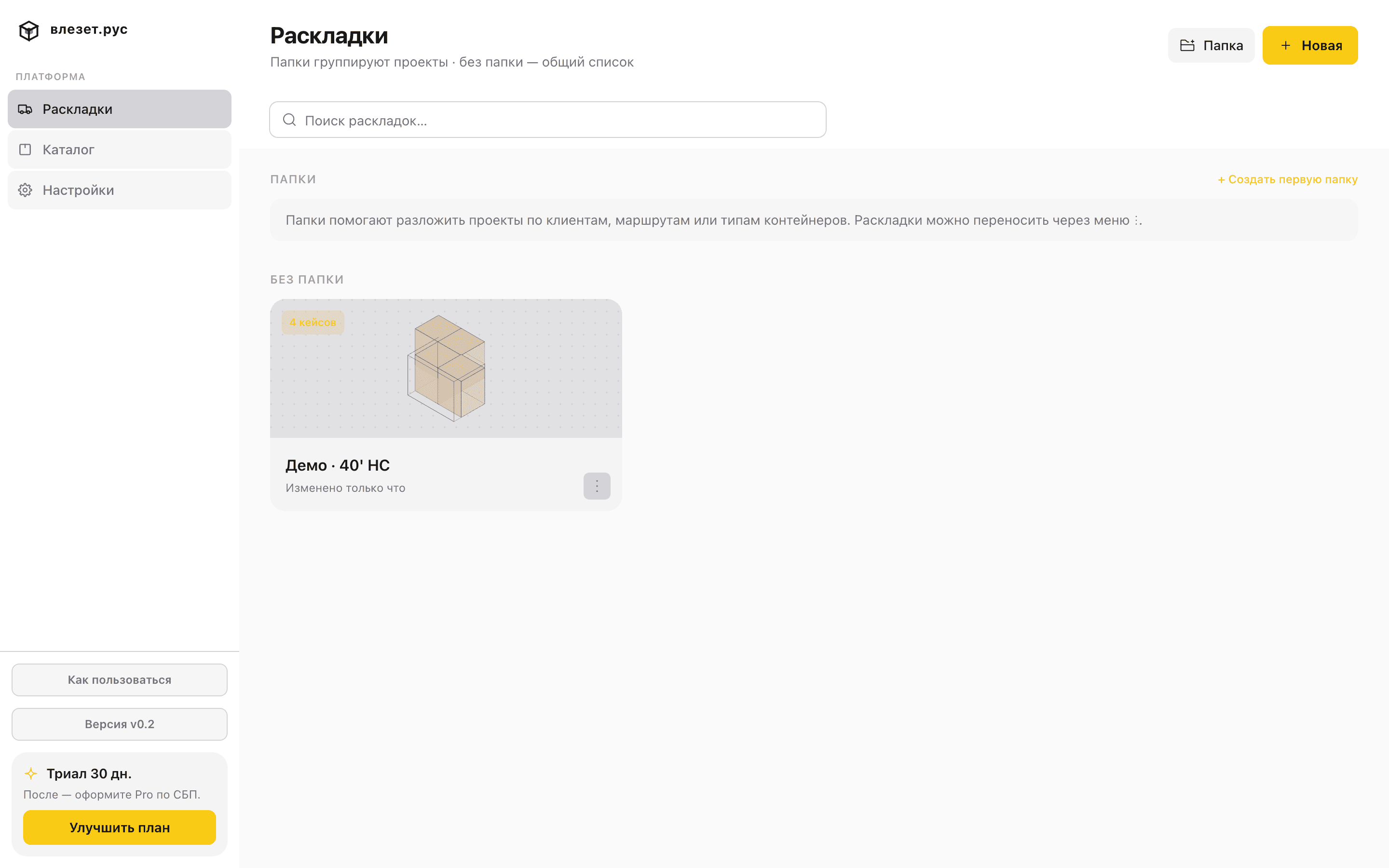Open Настройки in sidebar

point(120,190)
